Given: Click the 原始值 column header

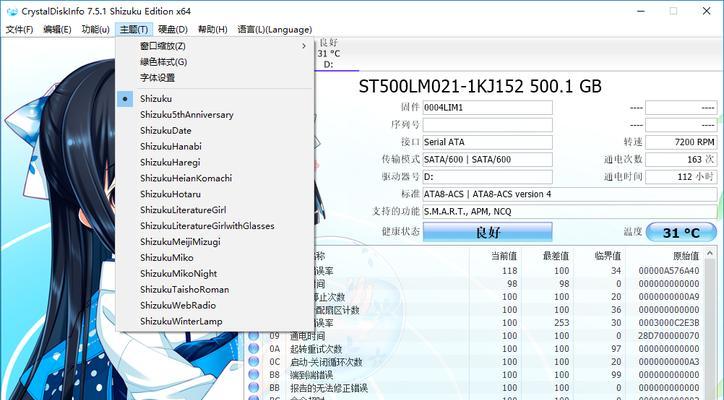Looking at the screenshot, I should (x=686, y=255).
